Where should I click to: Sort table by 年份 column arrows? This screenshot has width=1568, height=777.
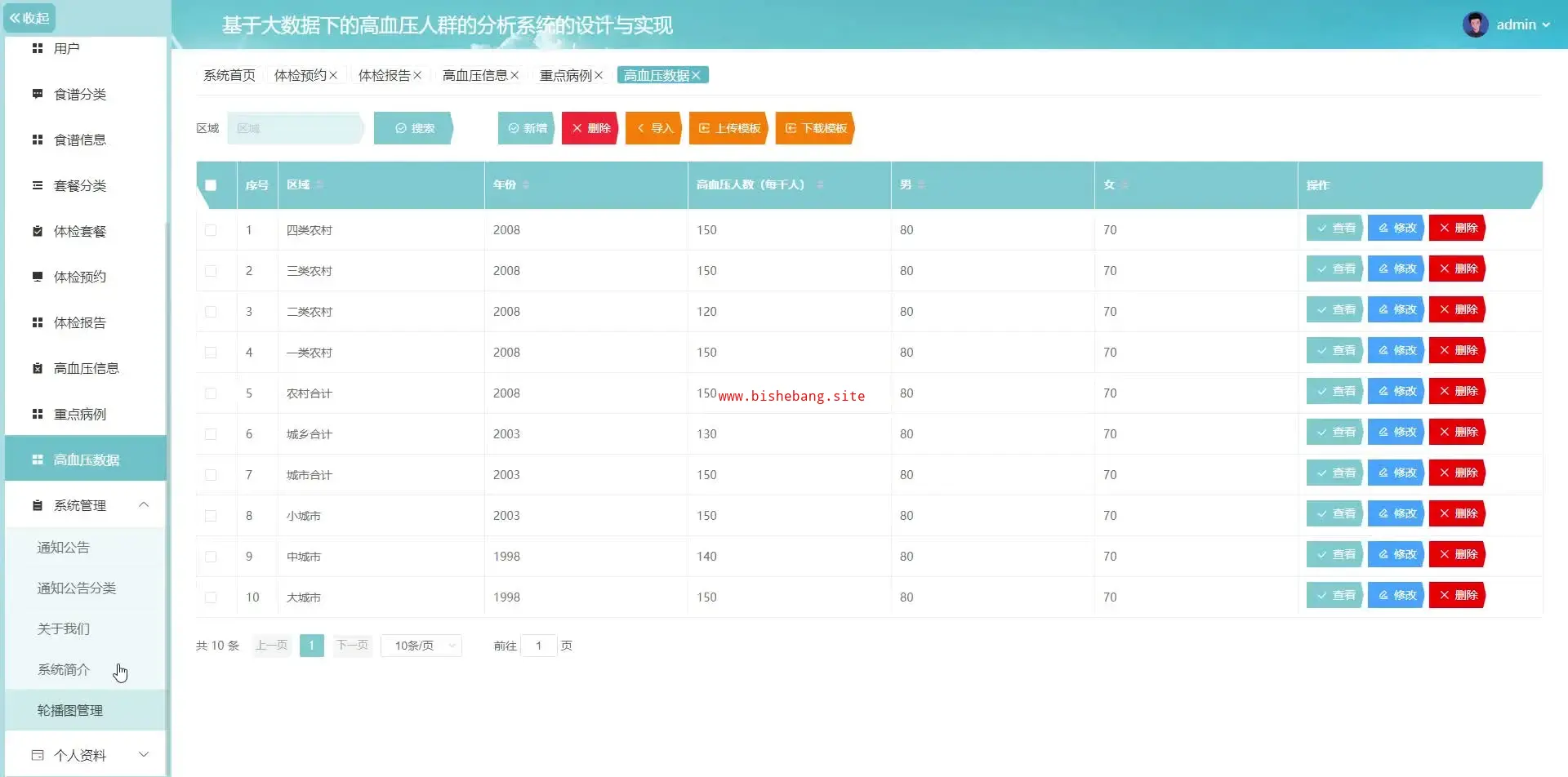coord(526,185)
